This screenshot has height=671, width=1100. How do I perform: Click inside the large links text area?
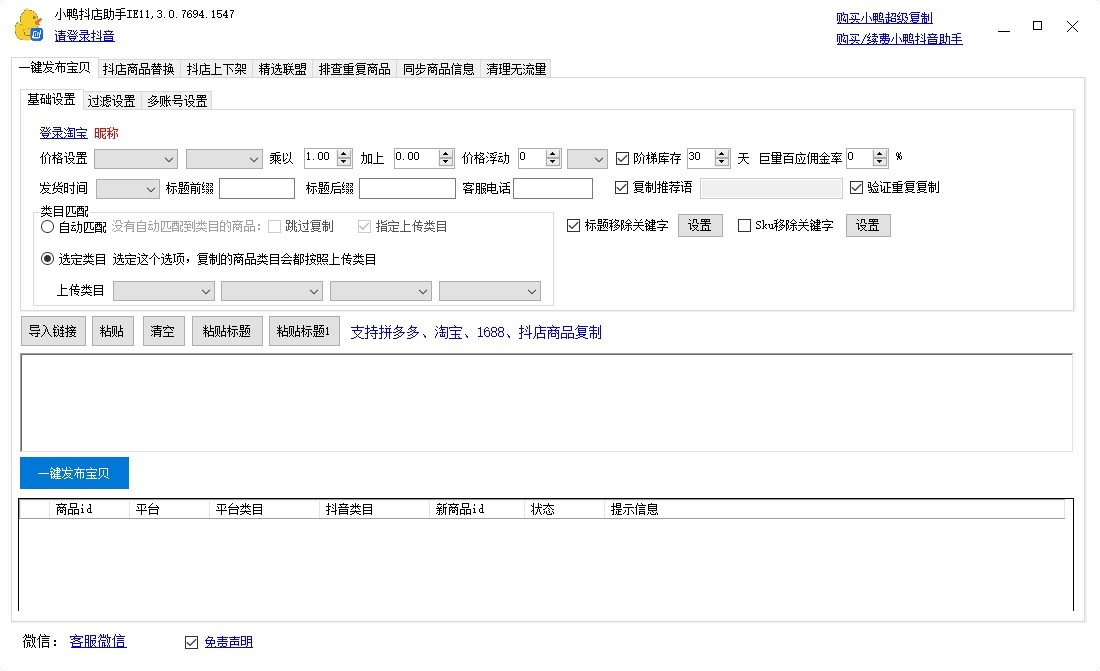click(x=546, y=403)
